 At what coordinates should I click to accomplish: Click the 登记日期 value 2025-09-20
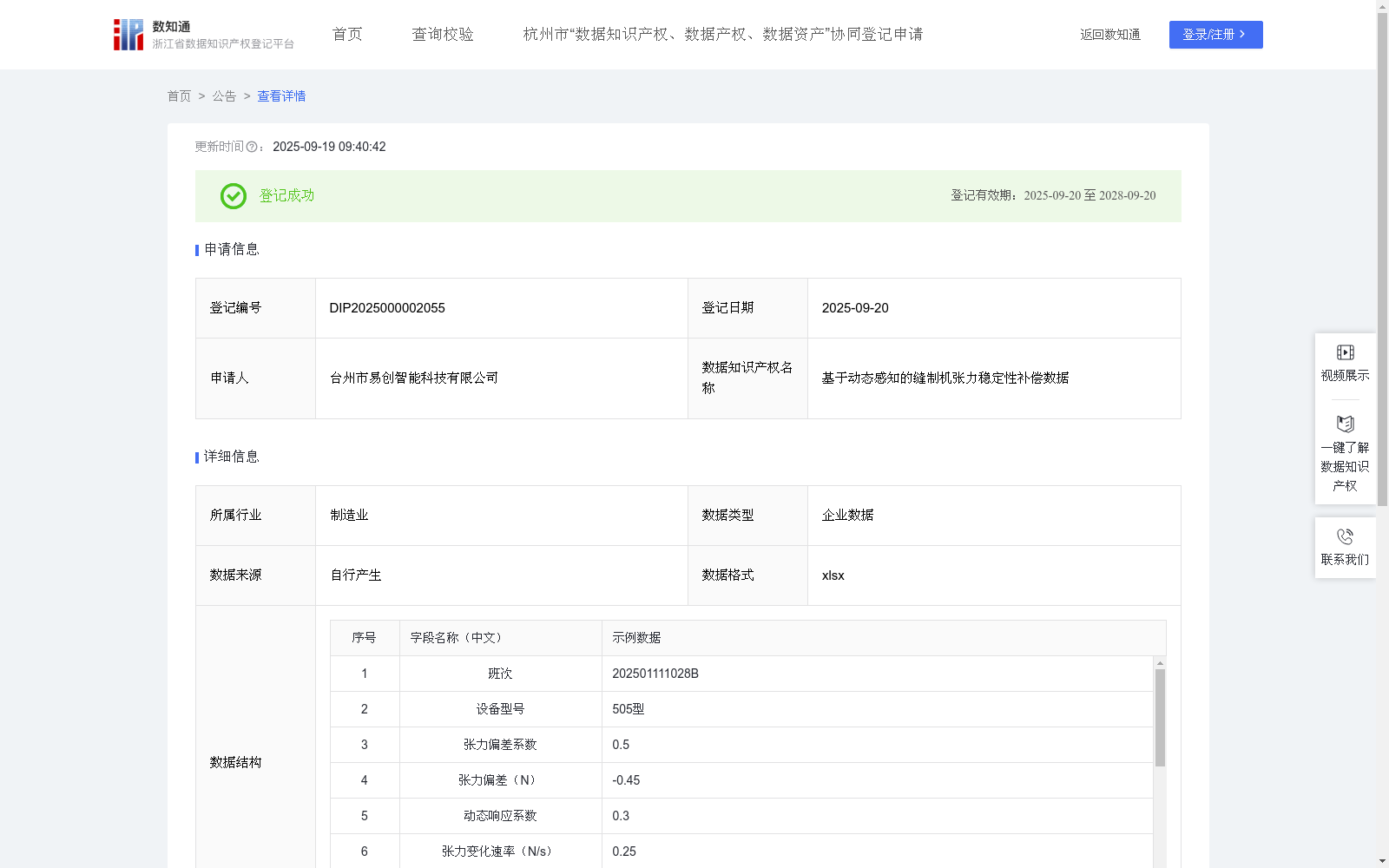(855, 308)
